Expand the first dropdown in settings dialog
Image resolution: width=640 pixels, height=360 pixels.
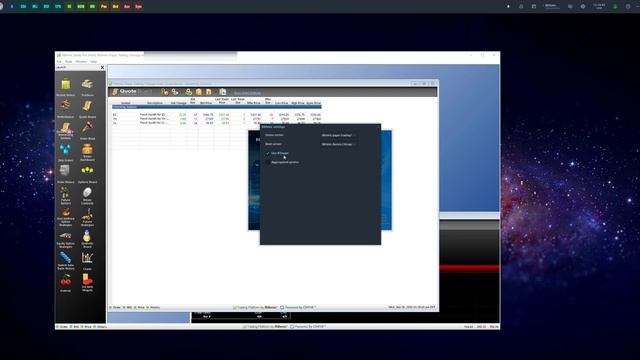tap(338, 135)
